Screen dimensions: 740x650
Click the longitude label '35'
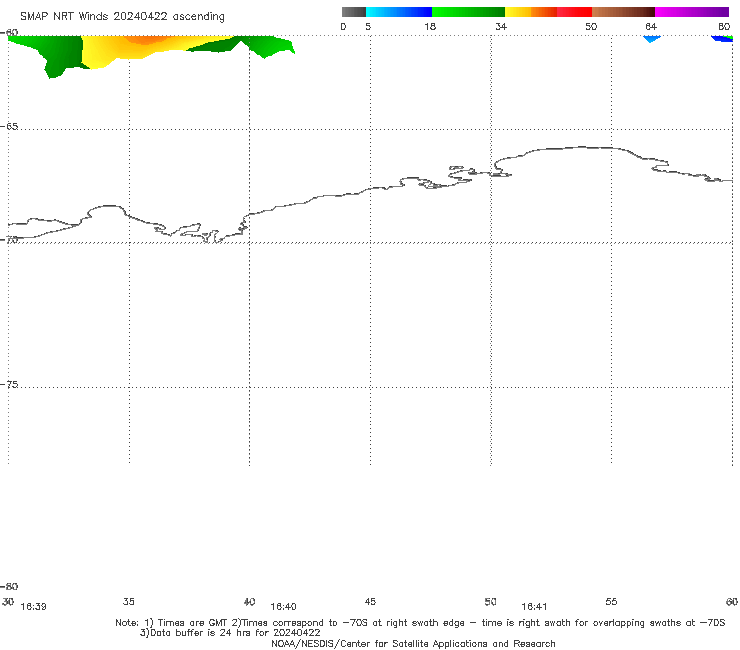pos(129,602)
